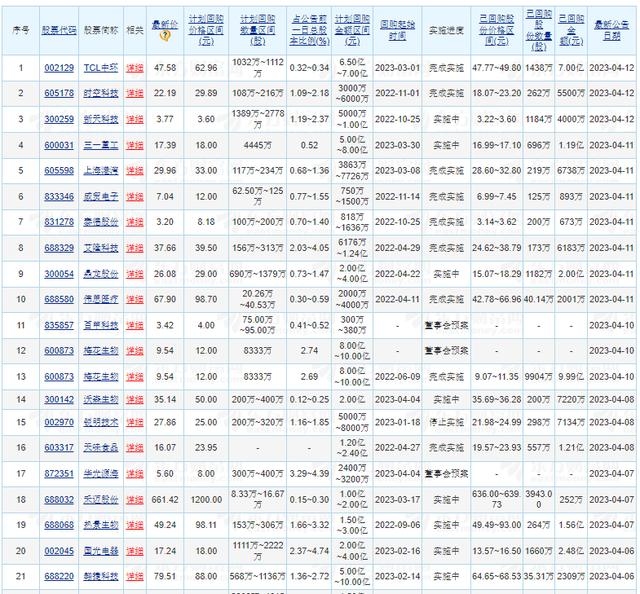640x594 pixels.
Task: Sort by 最新公告日期 header
Action: click(612, 30)
